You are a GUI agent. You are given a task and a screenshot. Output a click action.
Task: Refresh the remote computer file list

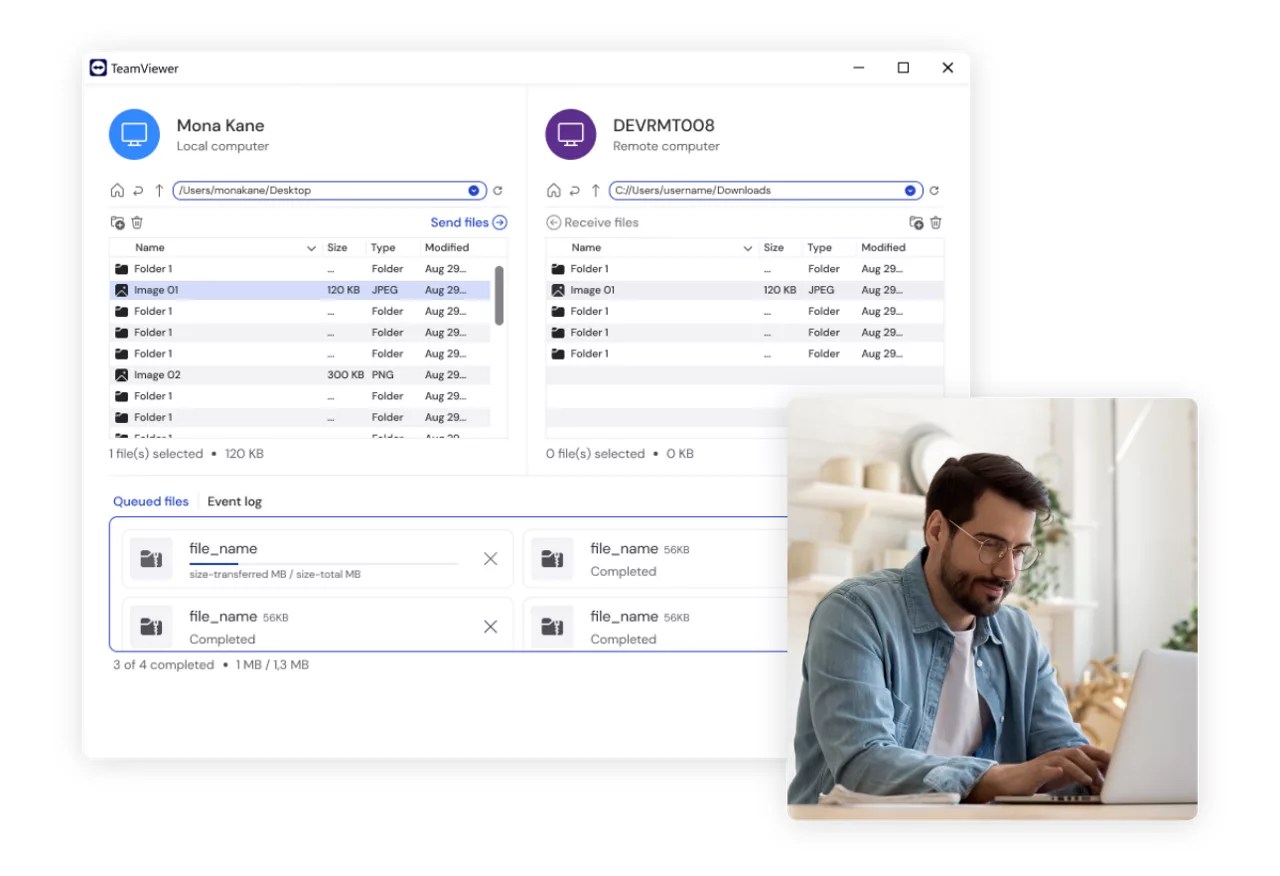click(x=934, y=190)
